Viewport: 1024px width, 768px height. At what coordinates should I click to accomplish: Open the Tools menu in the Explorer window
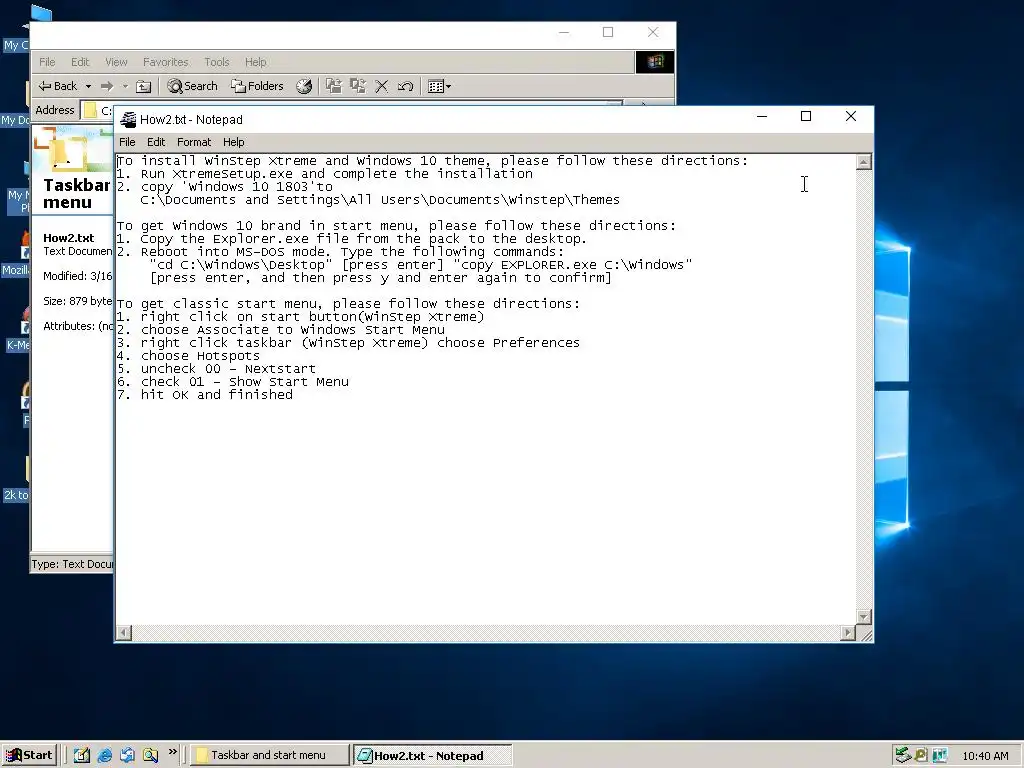216,62
